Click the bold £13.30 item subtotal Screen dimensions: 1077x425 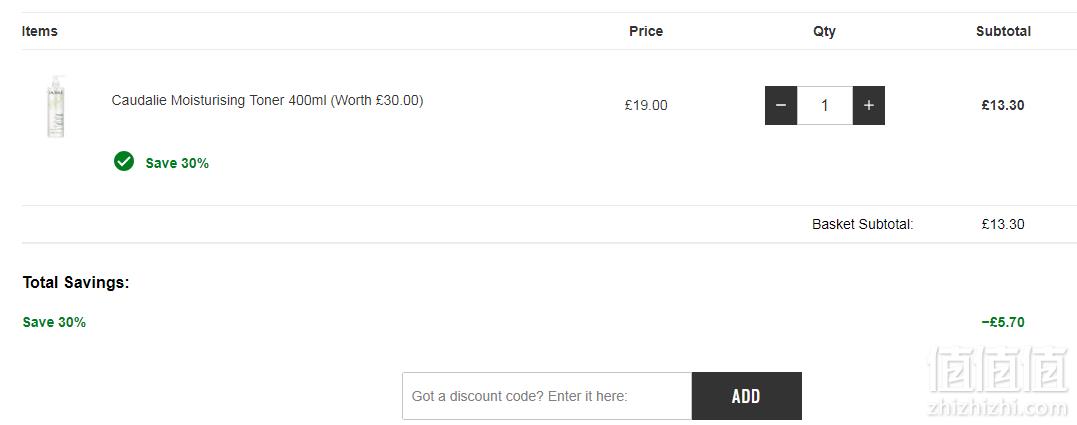1003,105
